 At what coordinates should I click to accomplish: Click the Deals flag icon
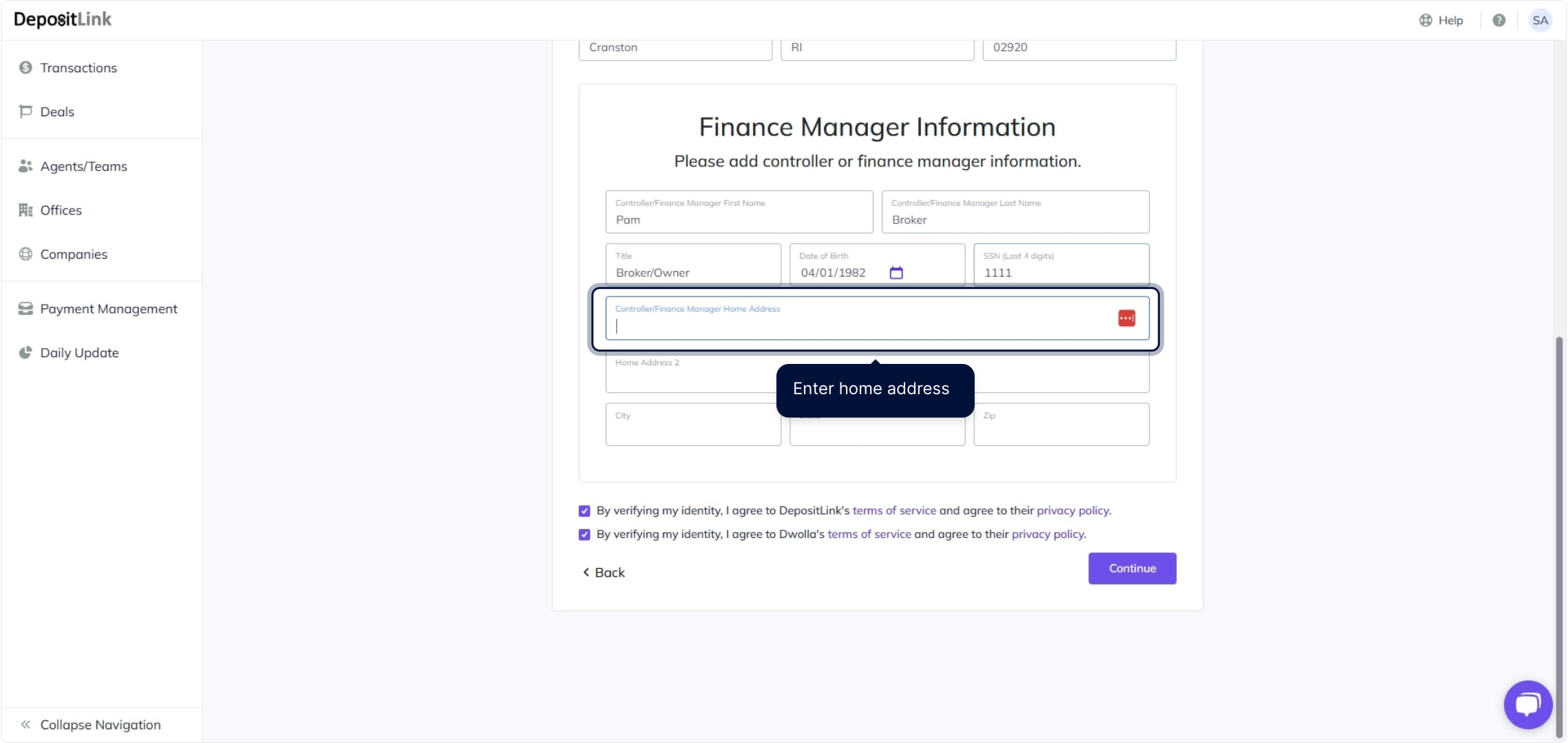pos(25,111)
